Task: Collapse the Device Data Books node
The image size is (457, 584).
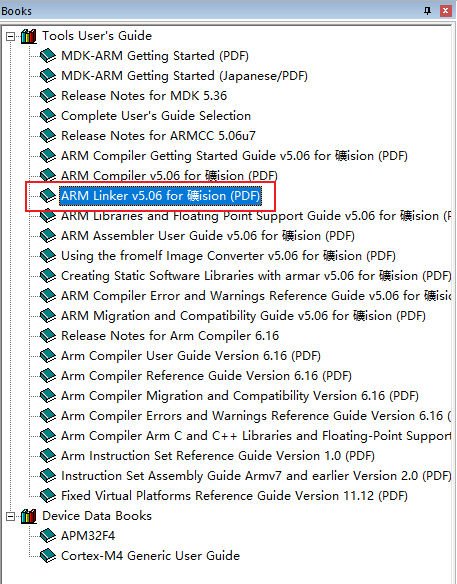Action: coord(10,516)
